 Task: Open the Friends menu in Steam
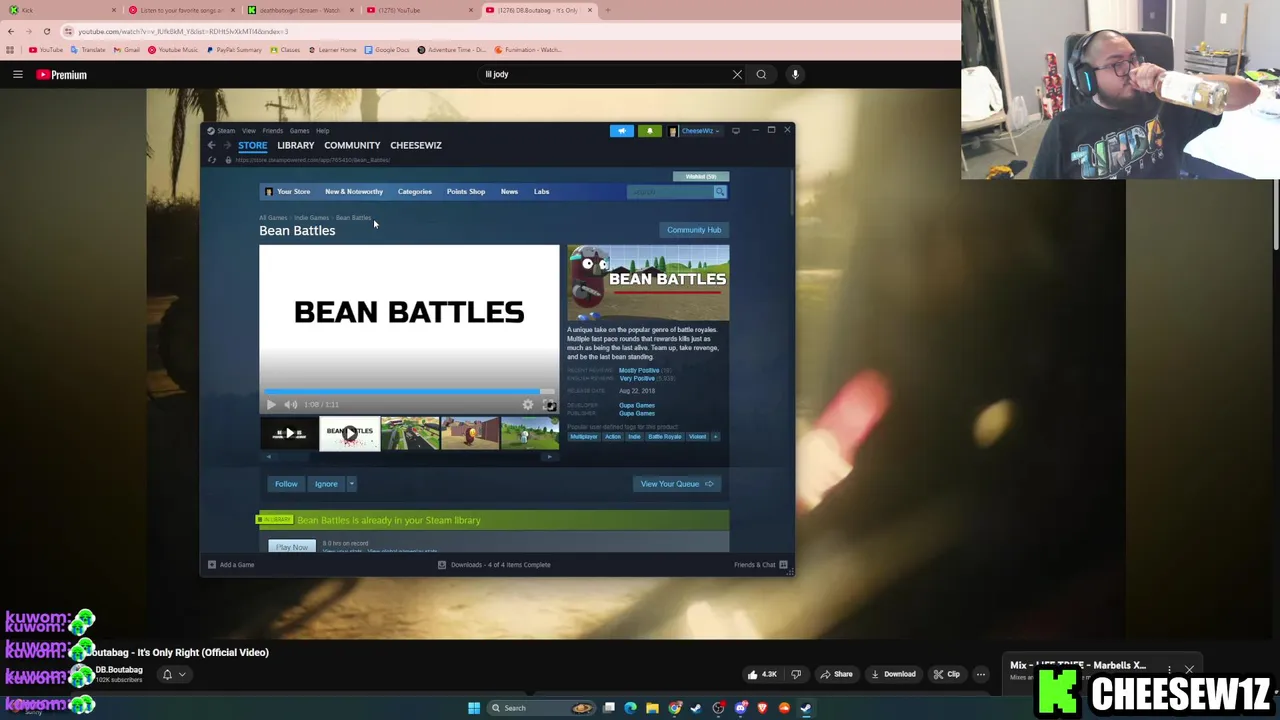[272, 131]
